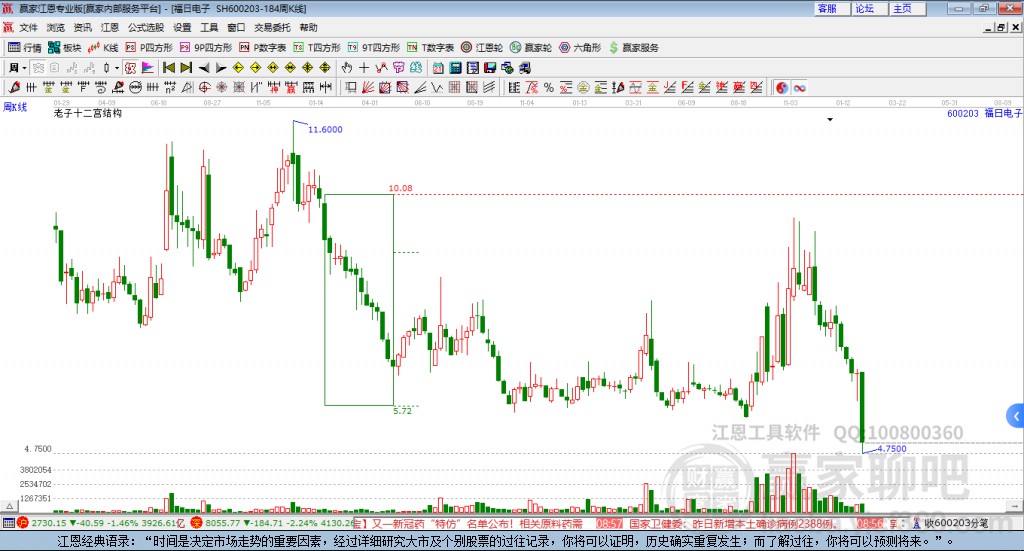Click the volume pane right scroll arrow
This screenshot has height=551, width=1024.
click(1015, 505)
